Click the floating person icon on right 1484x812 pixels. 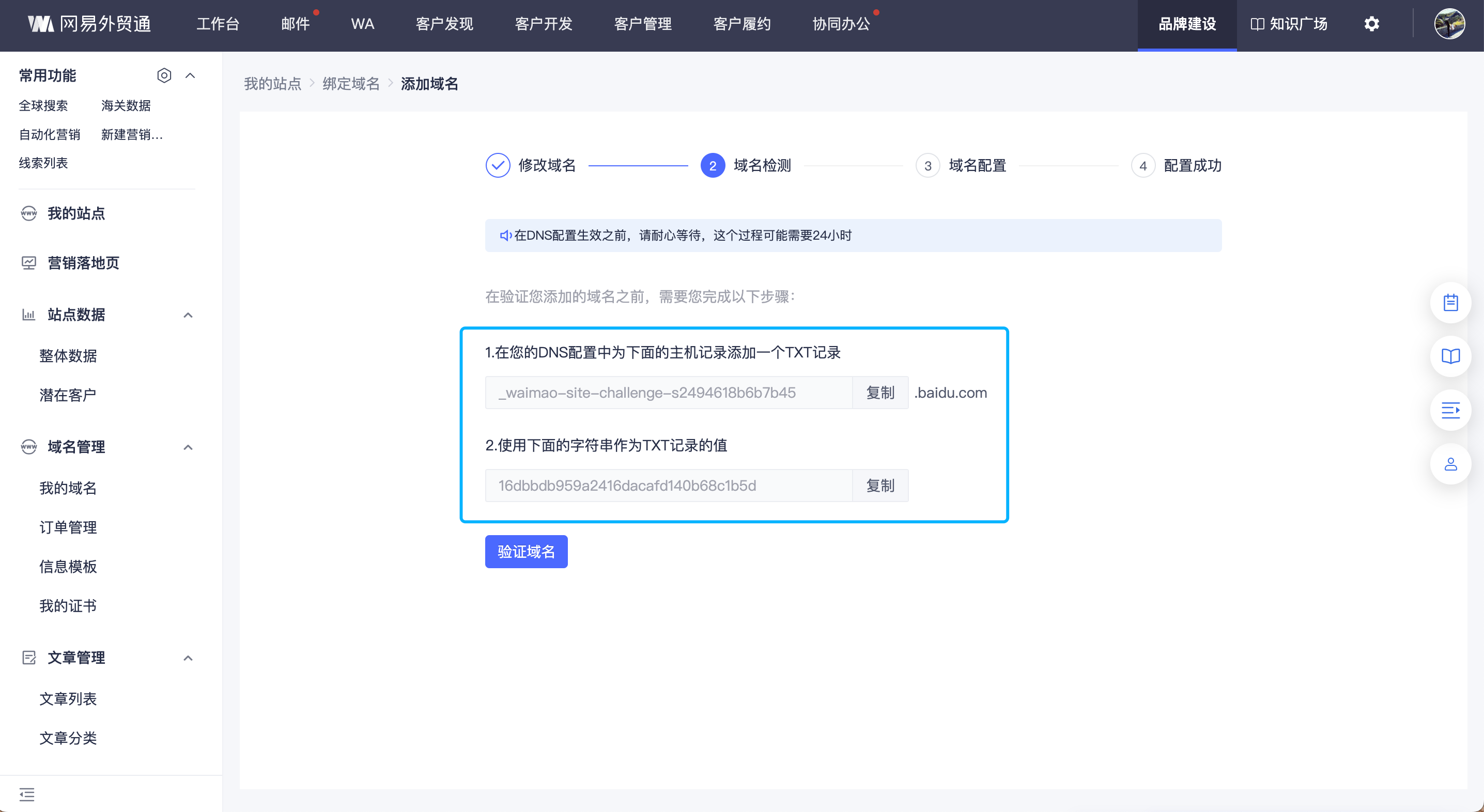[1450, 464]
